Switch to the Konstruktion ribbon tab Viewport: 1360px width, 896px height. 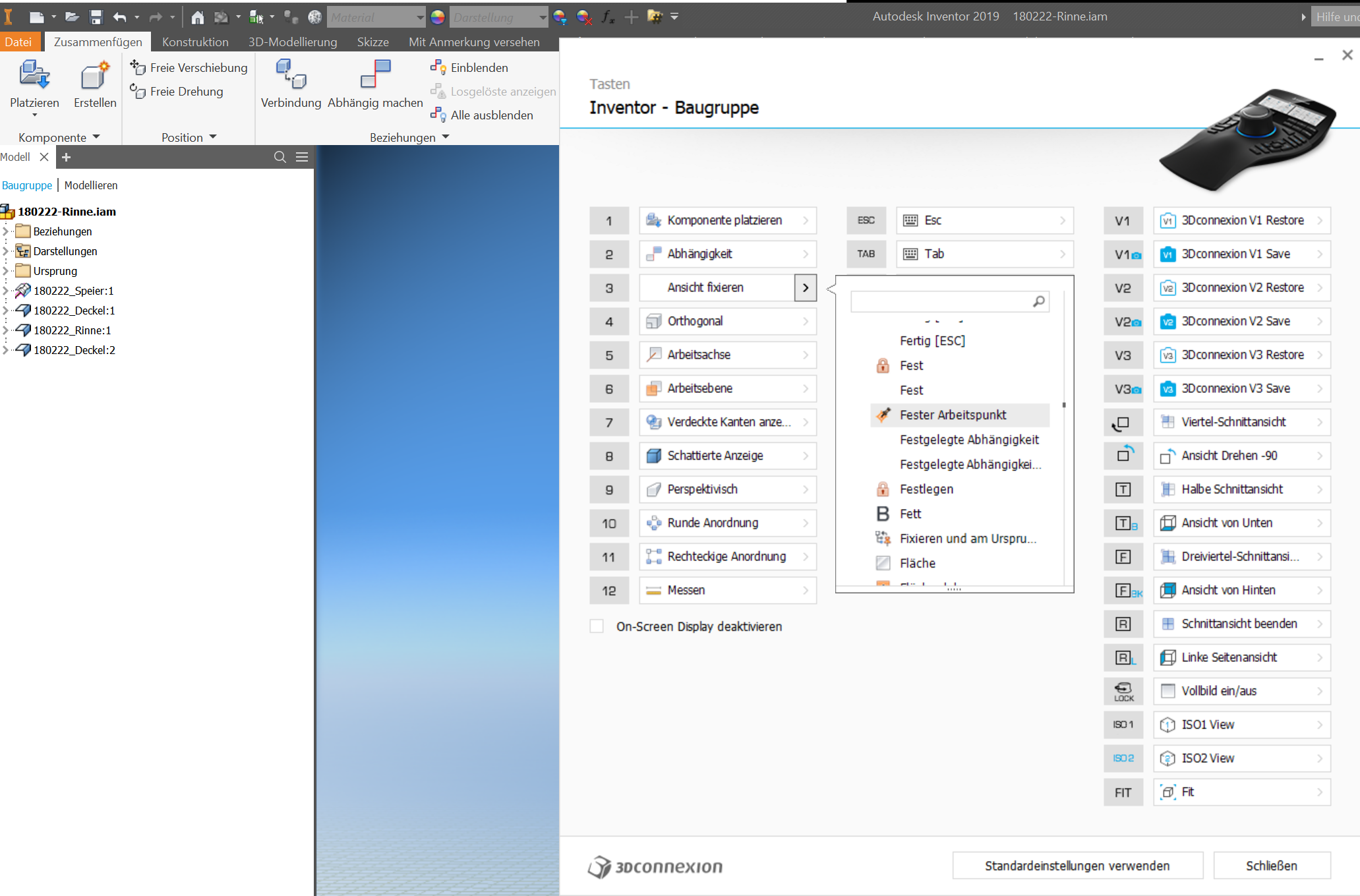coord(195,42)
